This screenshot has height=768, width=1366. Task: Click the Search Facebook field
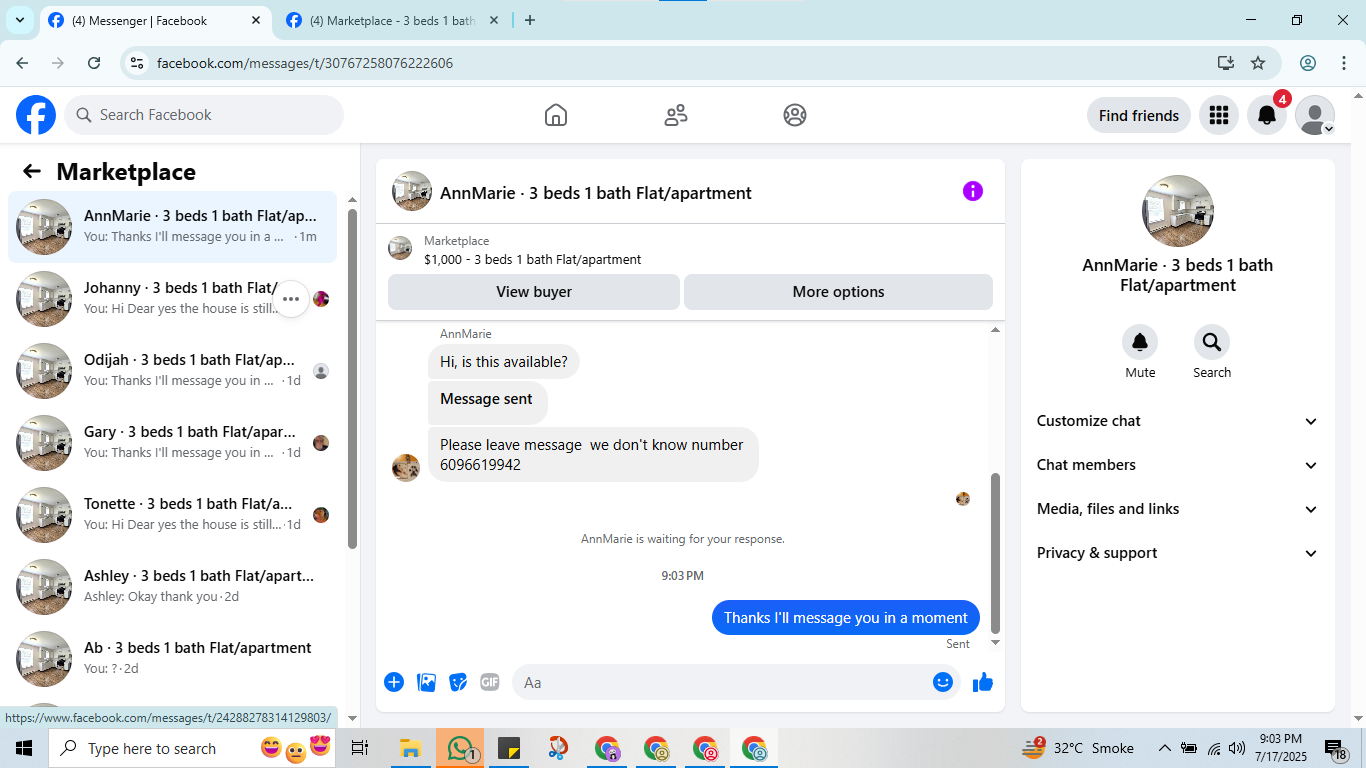coord(204,115)
